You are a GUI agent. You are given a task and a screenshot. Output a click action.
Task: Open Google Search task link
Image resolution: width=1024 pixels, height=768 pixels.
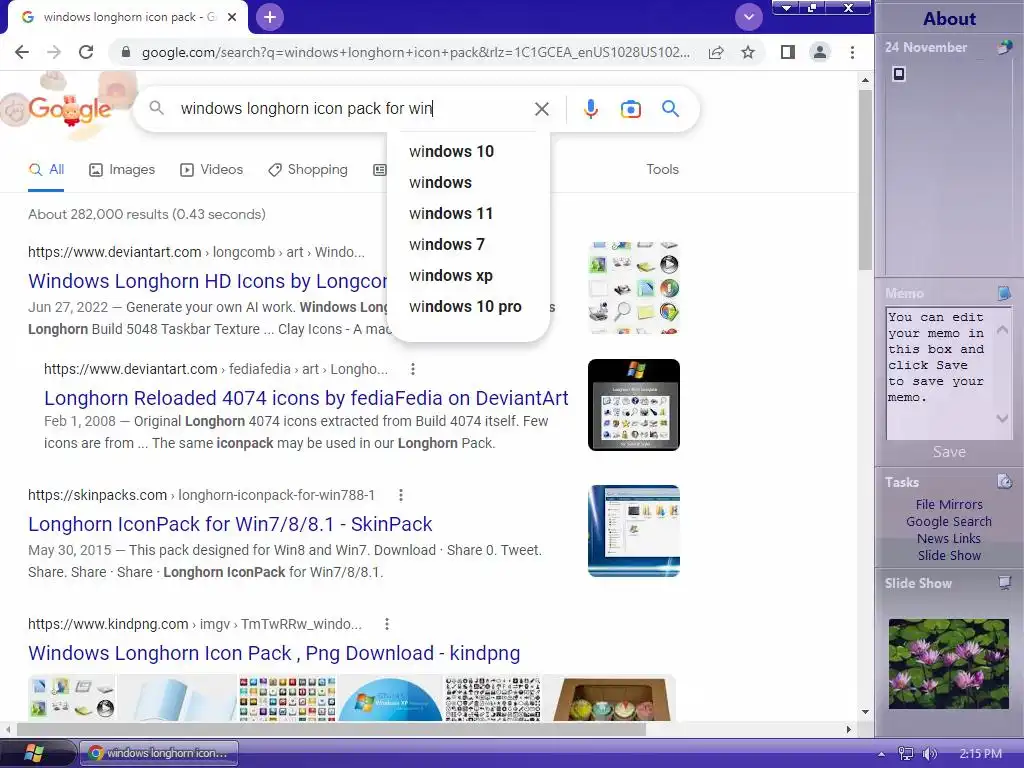point(949,521)
